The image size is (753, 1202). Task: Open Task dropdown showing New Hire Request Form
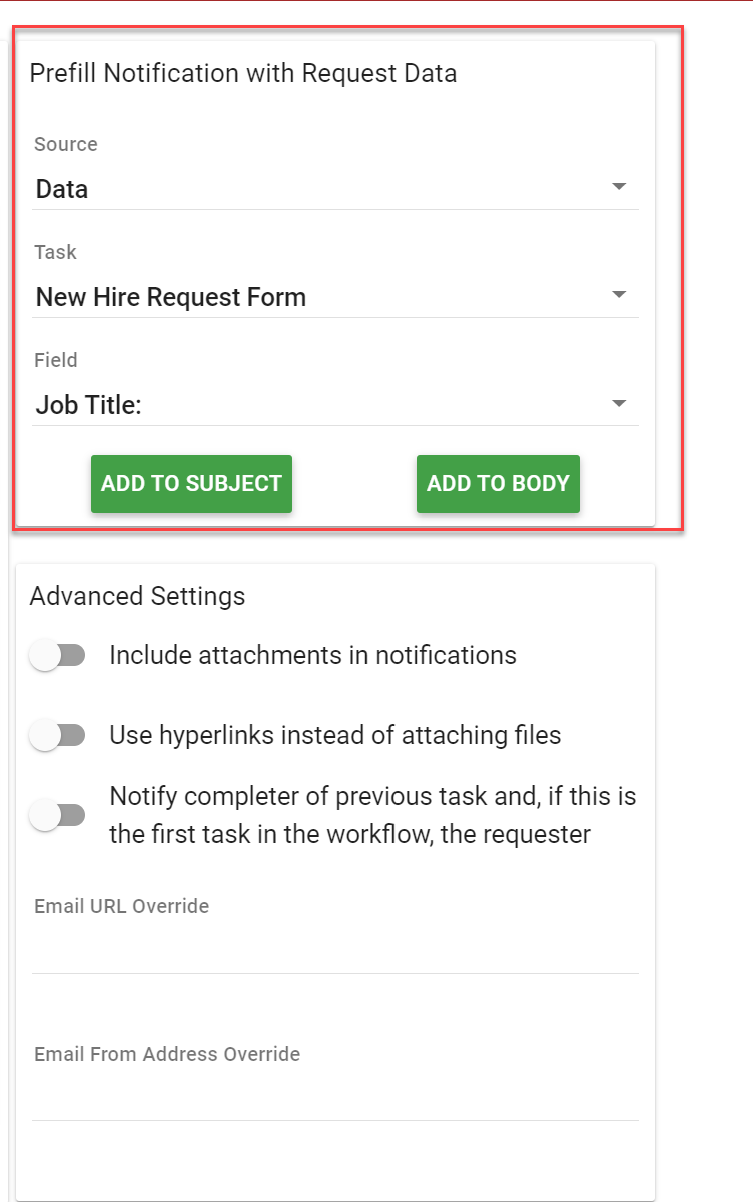click(x=320, y=297)
